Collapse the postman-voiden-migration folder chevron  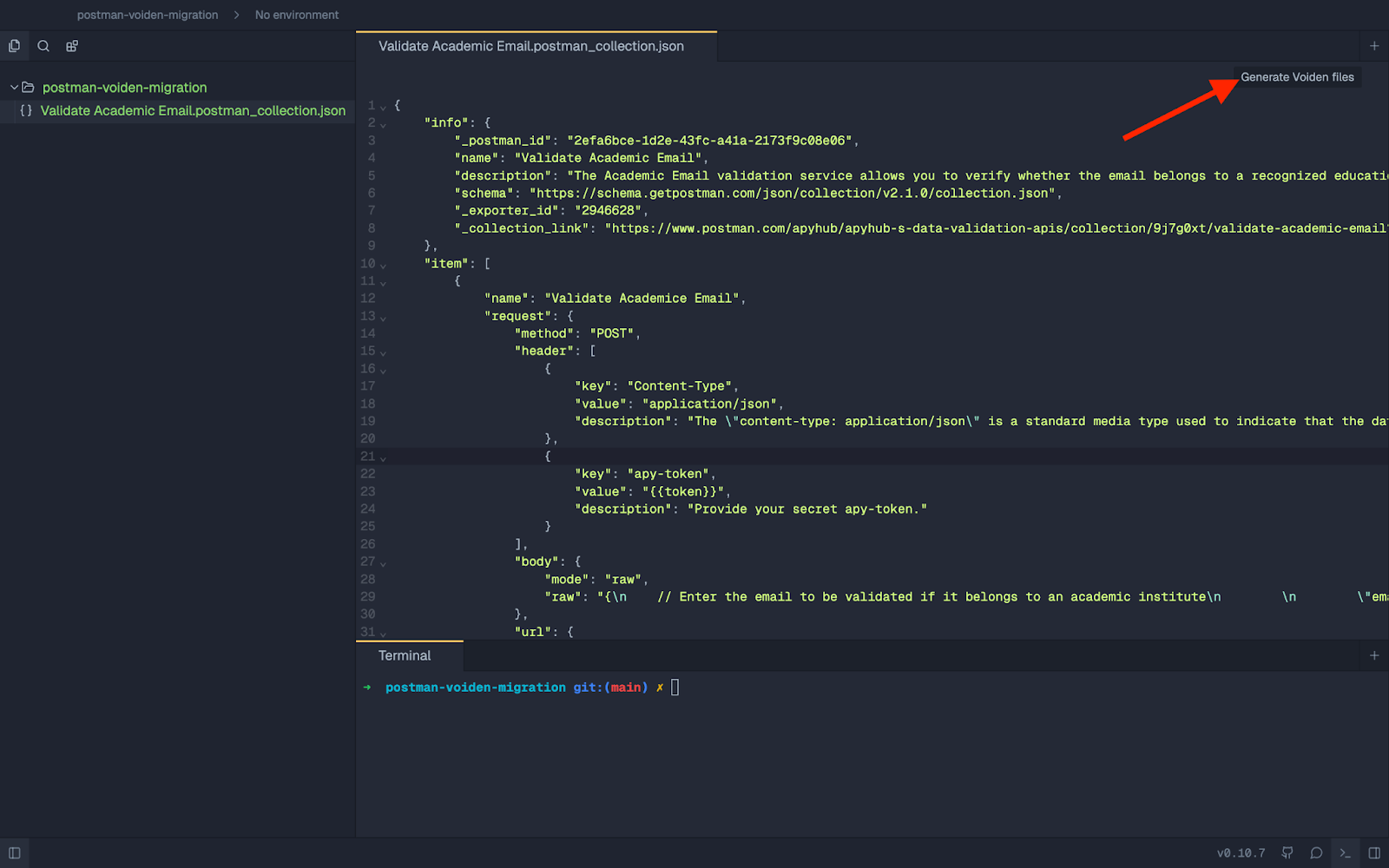click(14, 88)
